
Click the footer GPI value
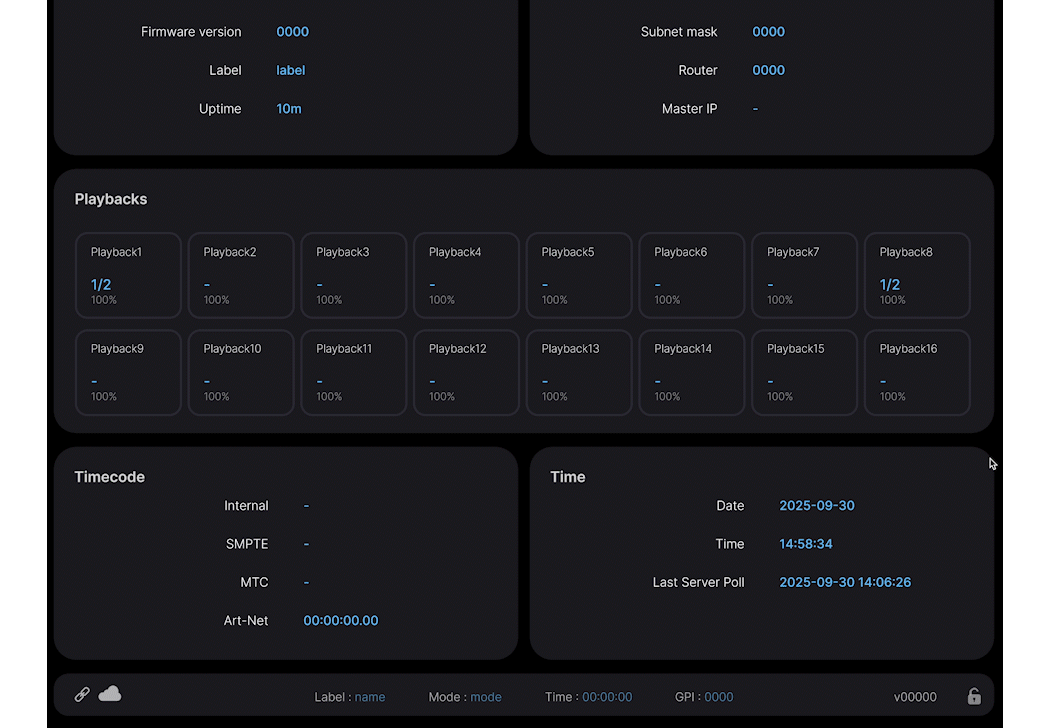tap(719, 697)
